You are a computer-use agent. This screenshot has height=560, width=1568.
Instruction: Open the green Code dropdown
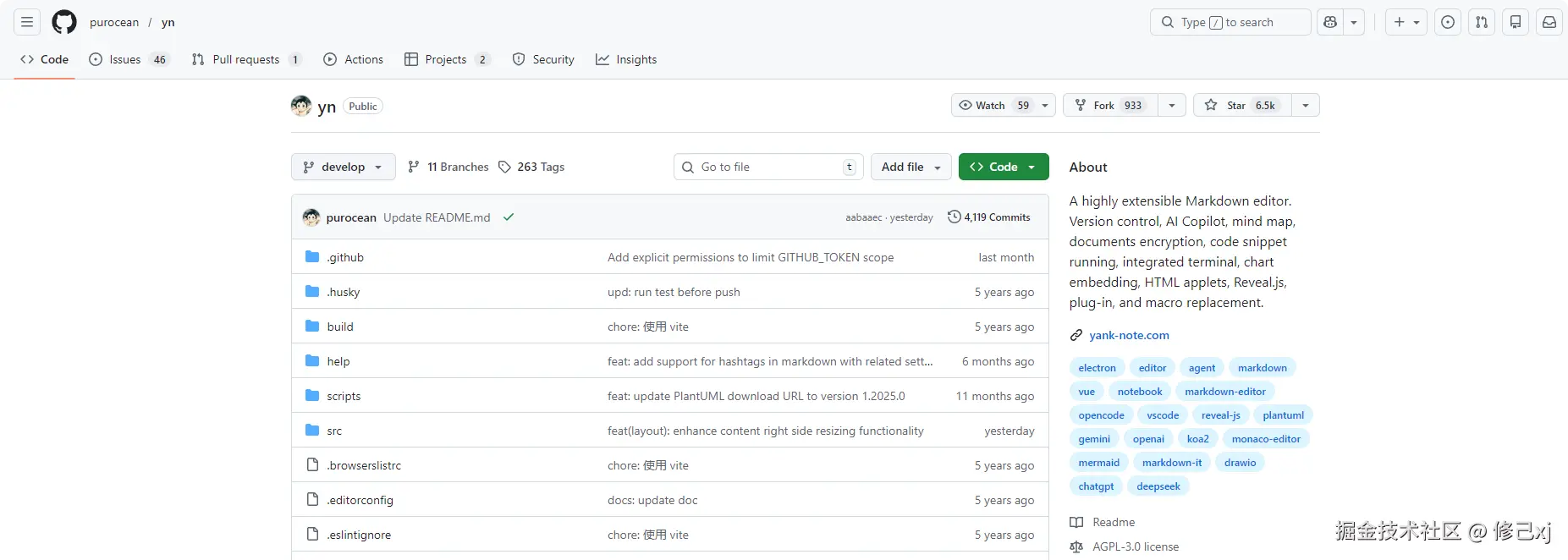[1003, 167]
